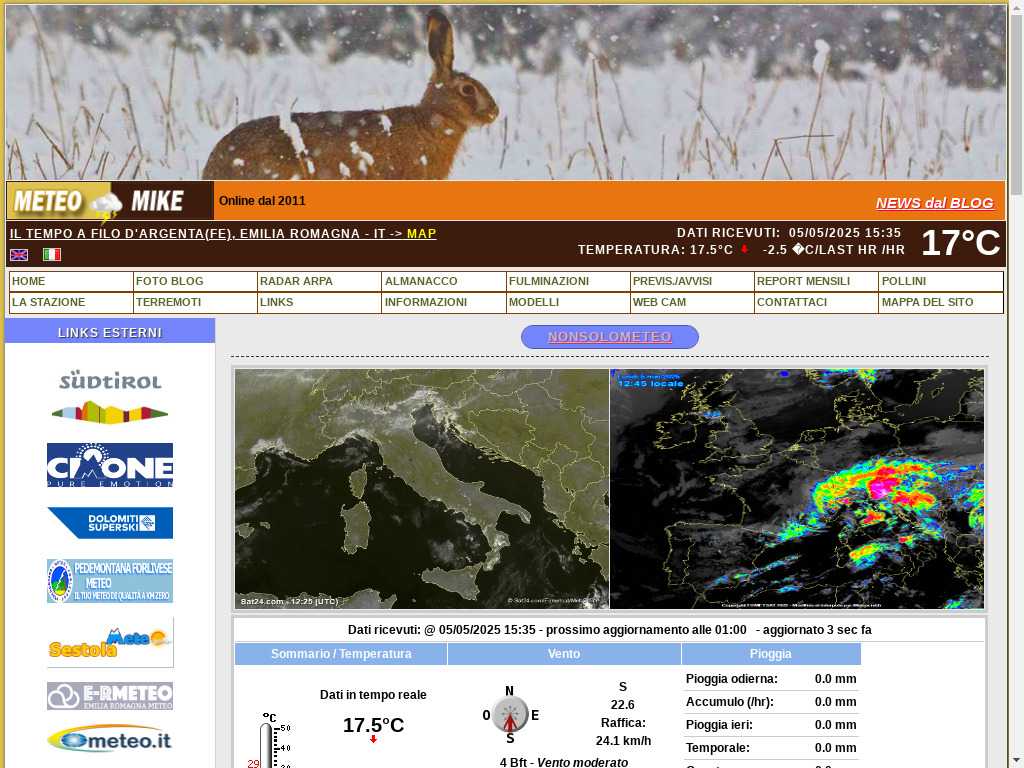The height and width of the screenshot is (768, 1024).
Task: Click the red temperature trend arrow in header
Action: pos(744,249)
